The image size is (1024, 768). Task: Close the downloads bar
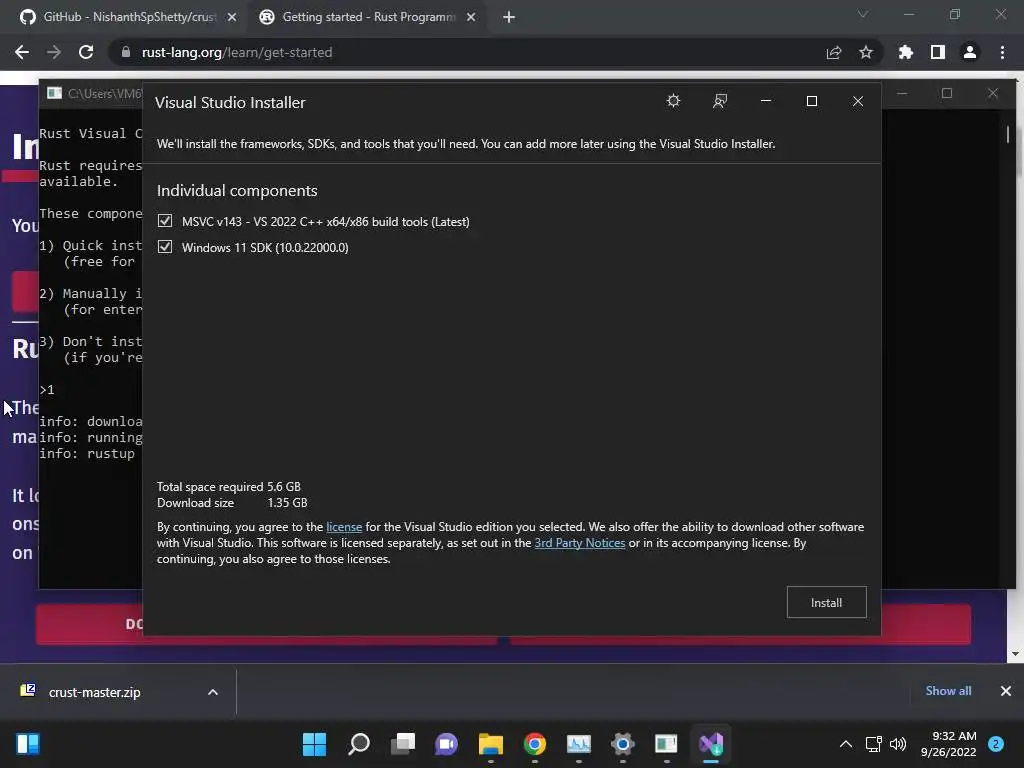click(x=1006, y=691)
